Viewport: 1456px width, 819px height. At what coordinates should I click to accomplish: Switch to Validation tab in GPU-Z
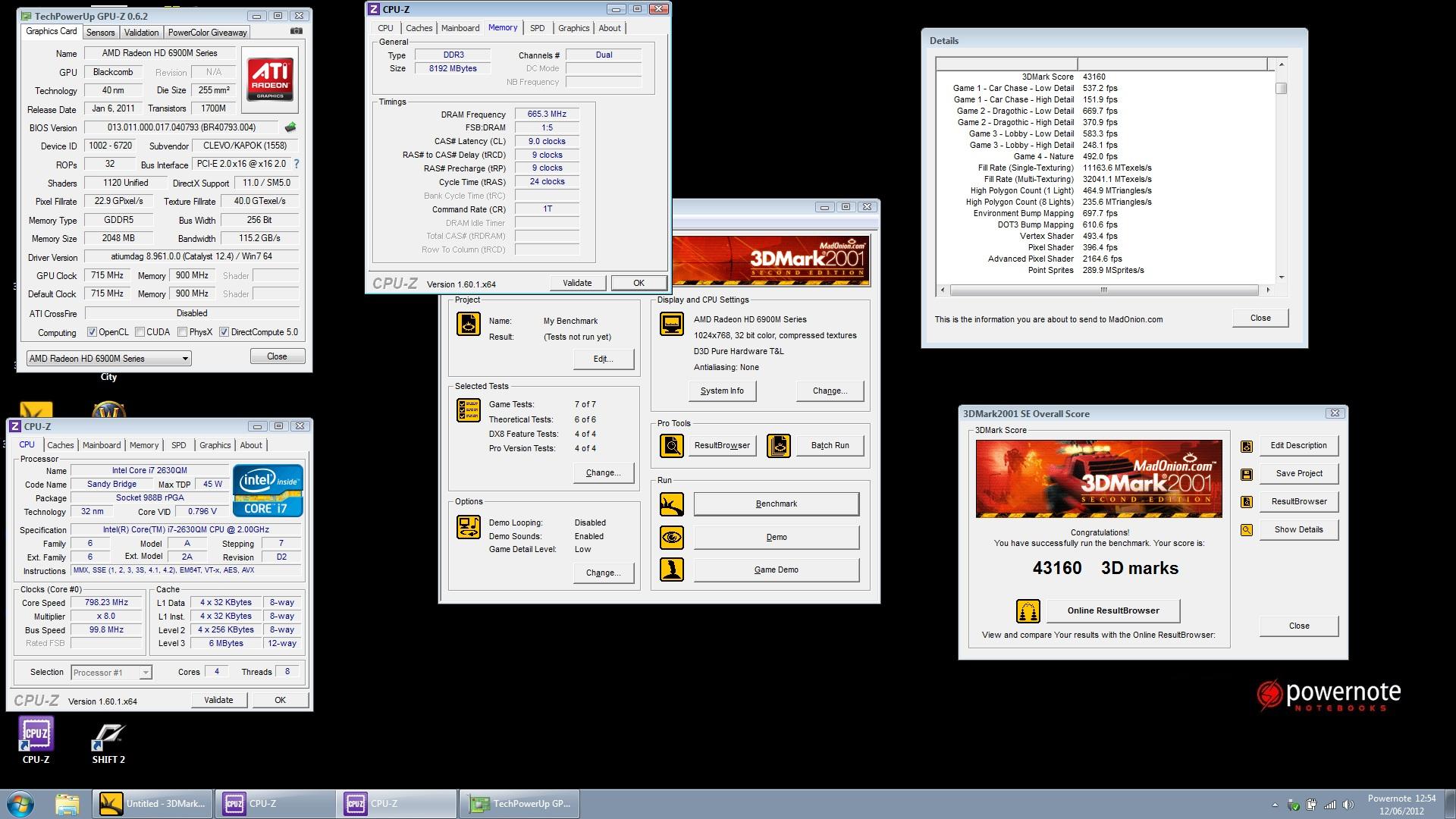click(141, 33)
